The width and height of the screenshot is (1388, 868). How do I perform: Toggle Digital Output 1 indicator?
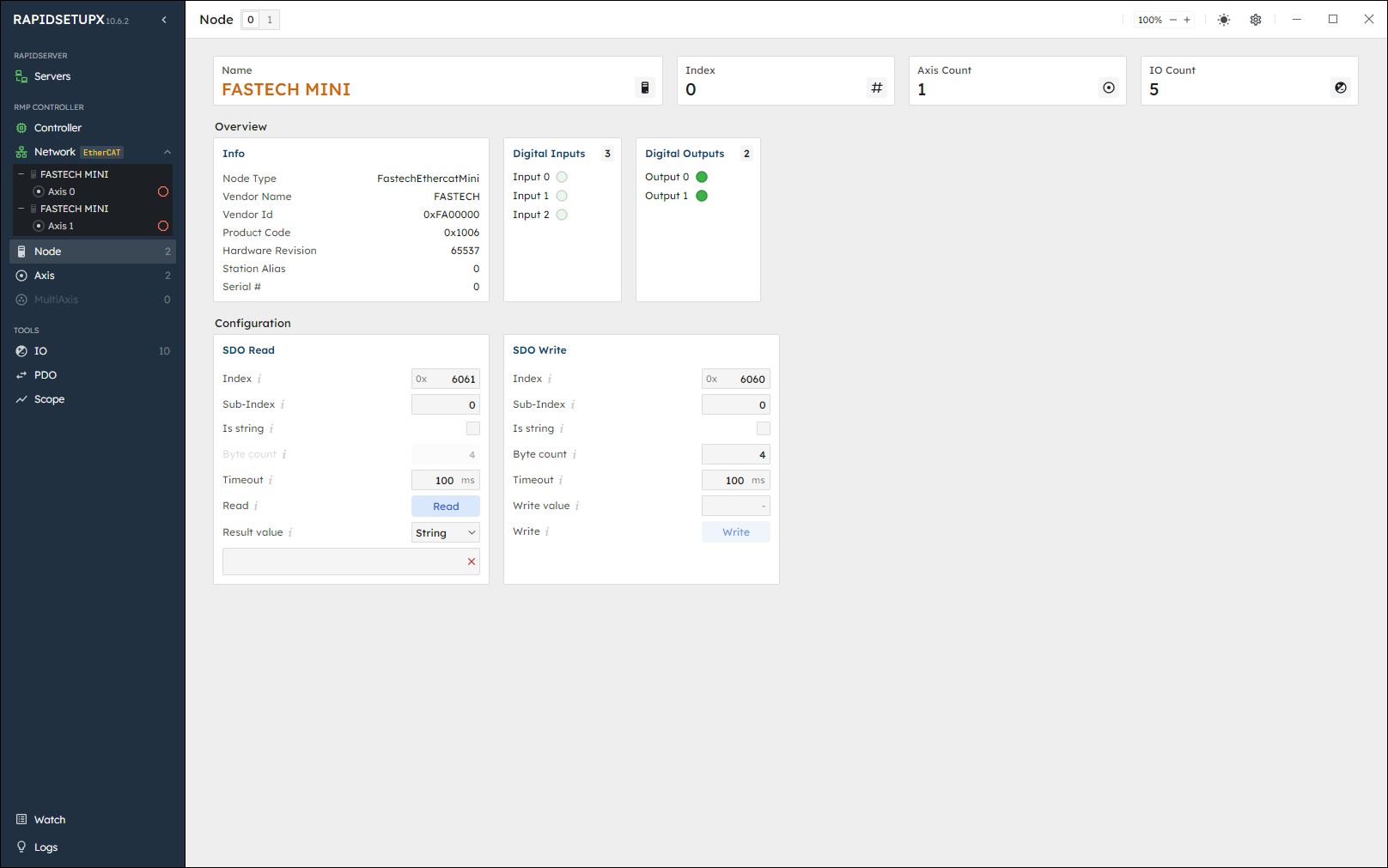coord(702,196)
